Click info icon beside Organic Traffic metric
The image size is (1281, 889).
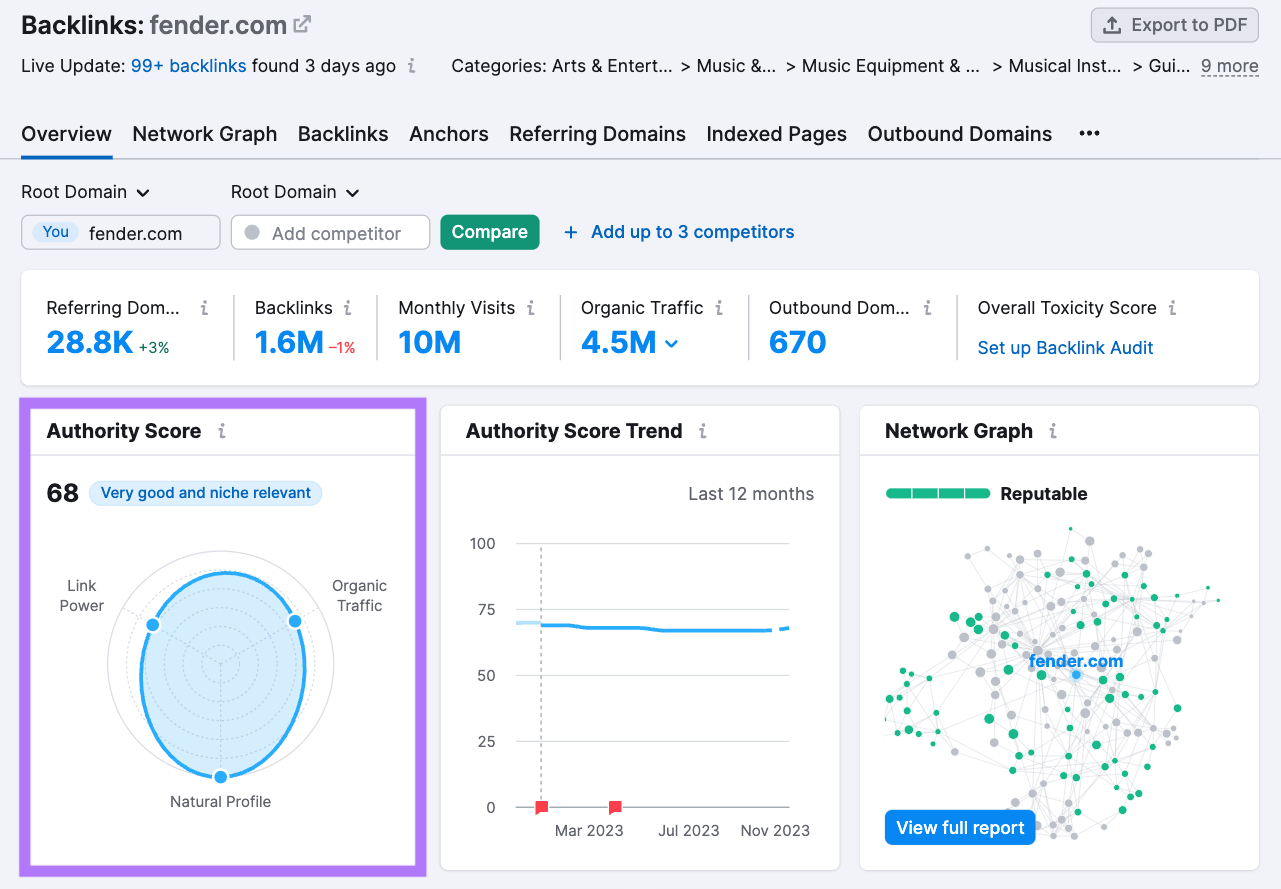pos(719,308)
